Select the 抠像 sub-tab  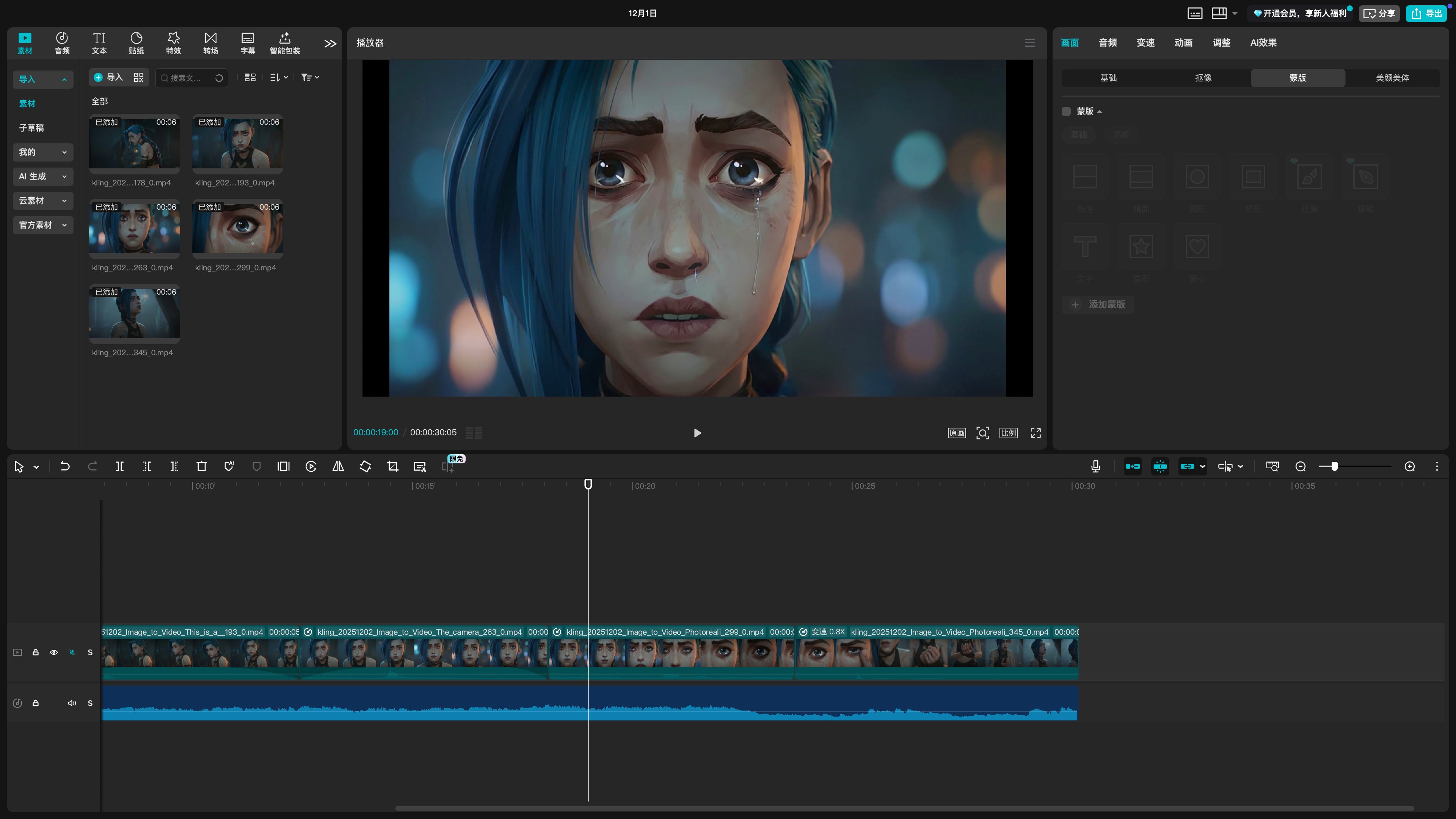pos(1203,78)
